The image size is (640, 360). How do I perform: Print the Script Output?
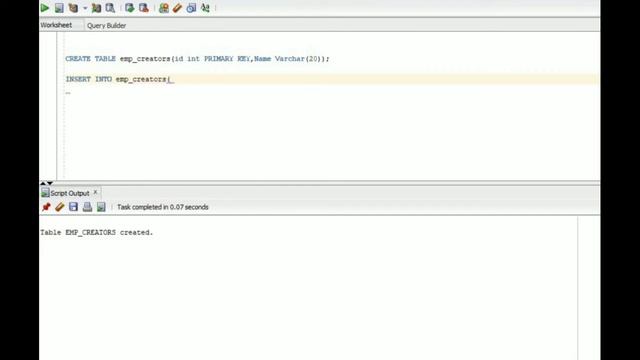pos(87,207)
